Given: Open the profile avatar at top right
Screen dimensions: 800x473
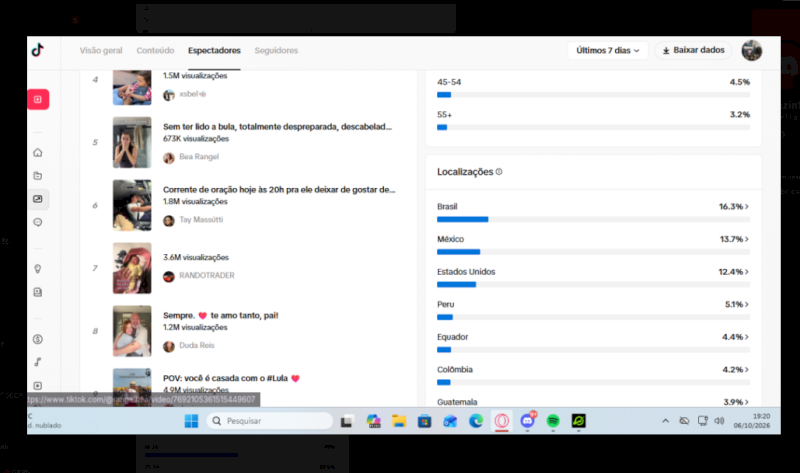Looking at the screenshot, I should [752, 51].
